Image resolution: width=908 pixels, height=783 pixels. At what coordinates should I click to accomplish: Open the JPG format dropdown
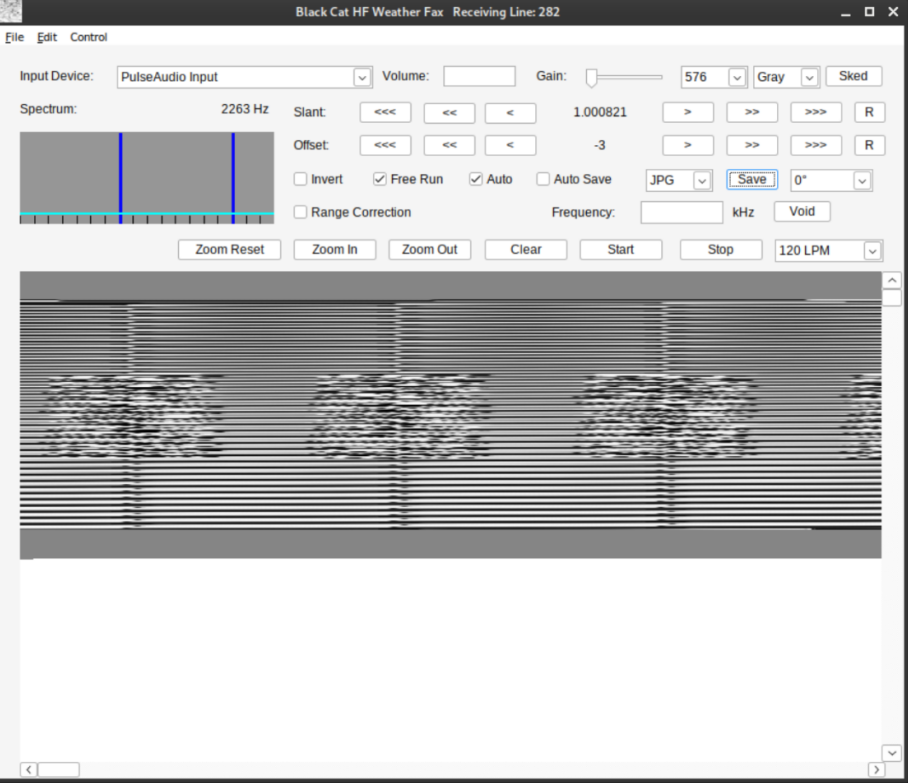pyautogui.click(x=703, y=181)
